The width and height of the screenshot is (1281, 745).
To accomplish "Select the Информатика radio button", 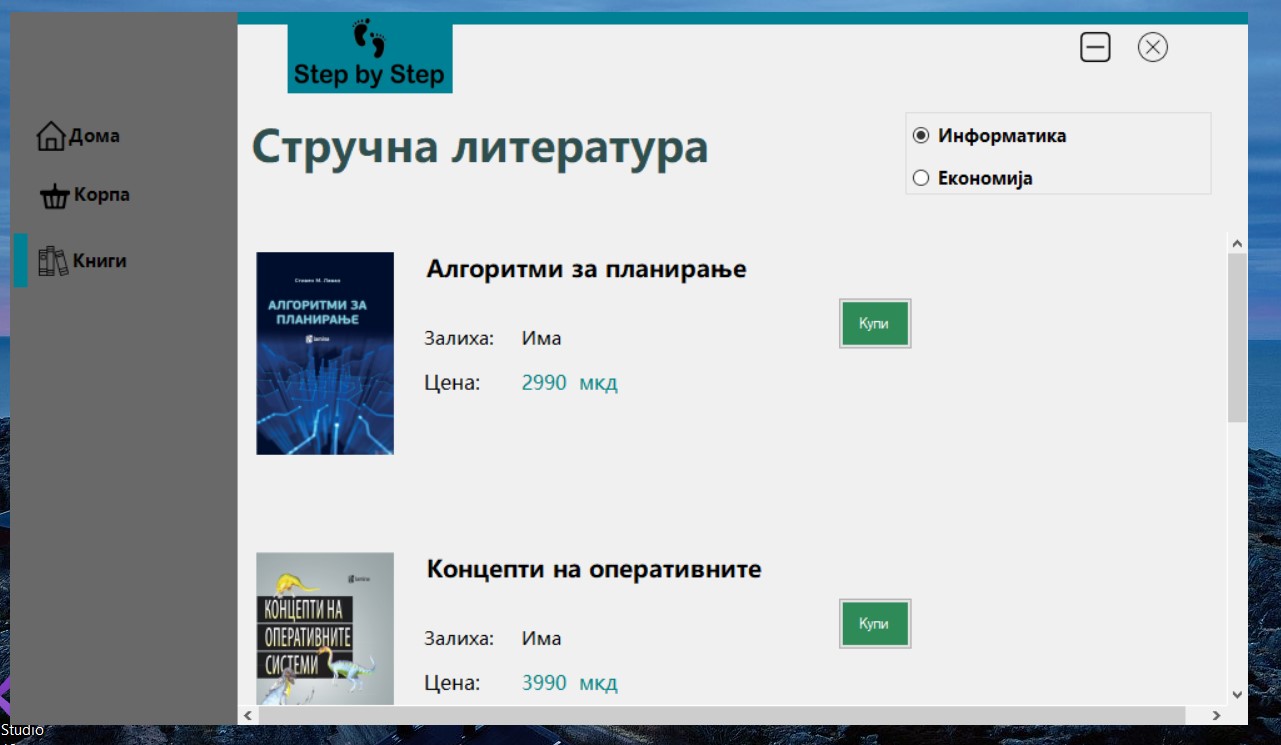I will click(921, 135).
